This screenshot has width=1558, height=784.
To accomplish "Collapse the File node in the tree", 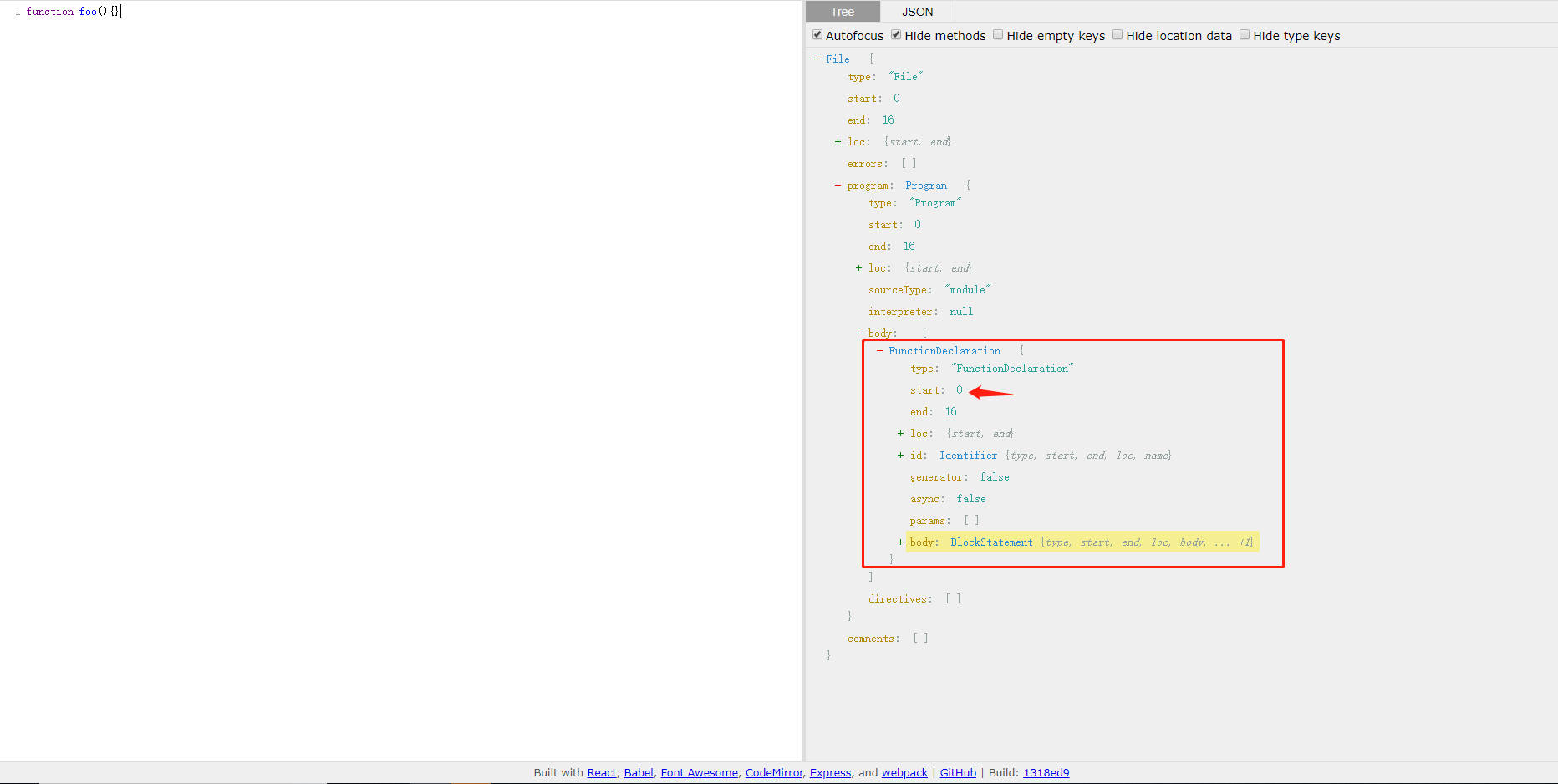I will tap(817, 59).
